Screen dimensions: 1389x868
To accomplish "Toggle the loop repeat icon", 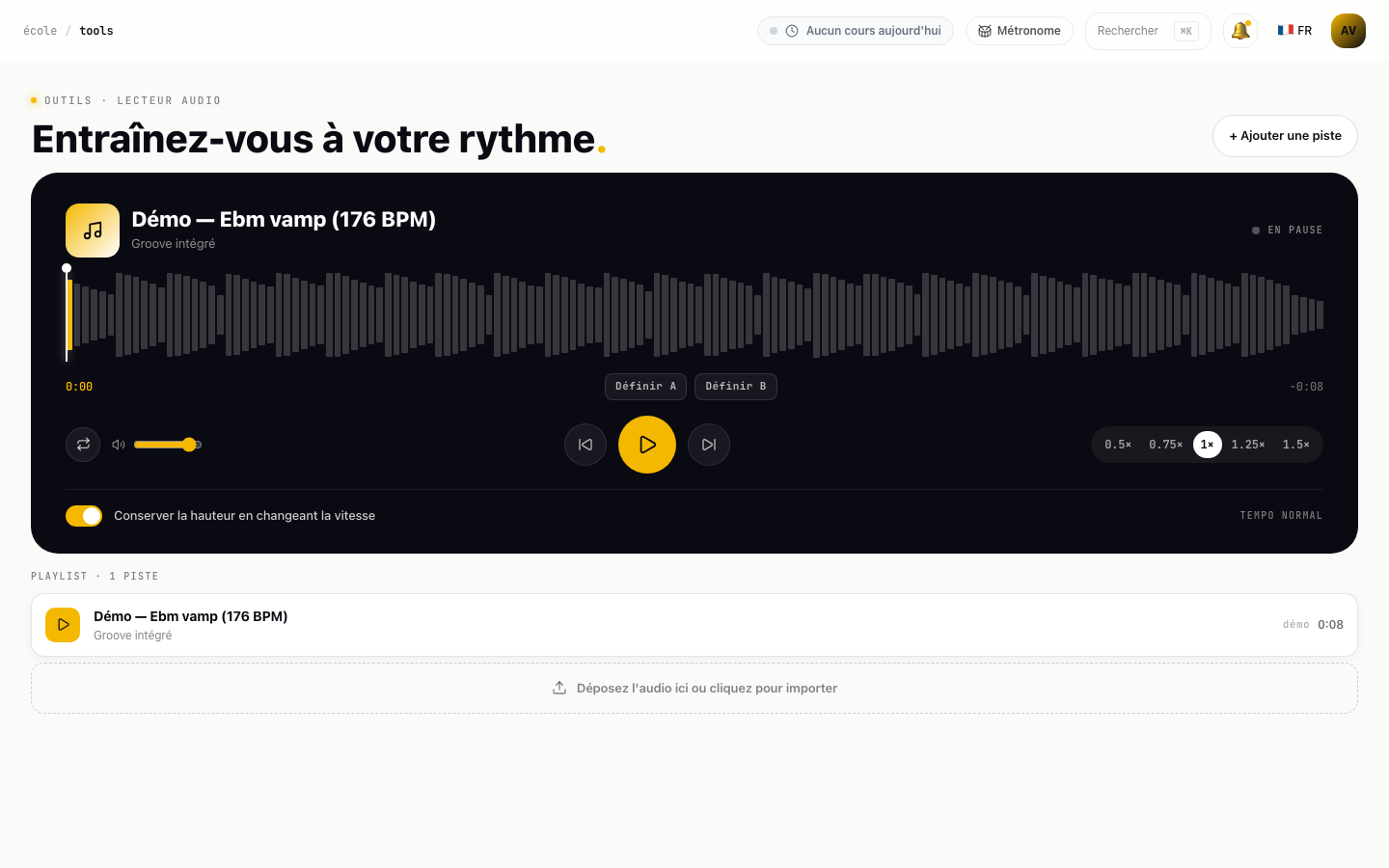I will (83, 445).
